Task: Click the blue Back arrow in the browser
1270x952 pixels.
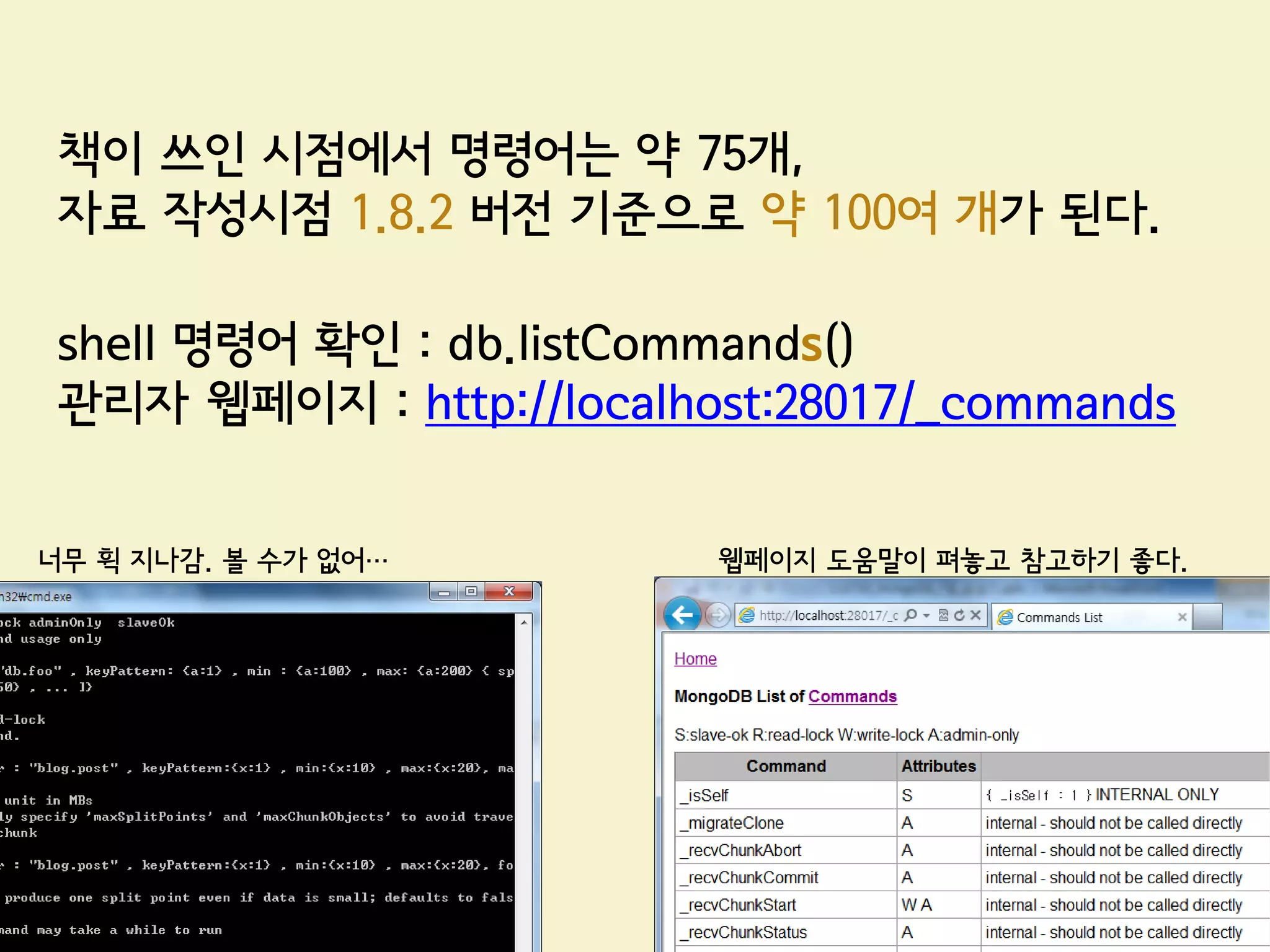Action: pos(682,615)
